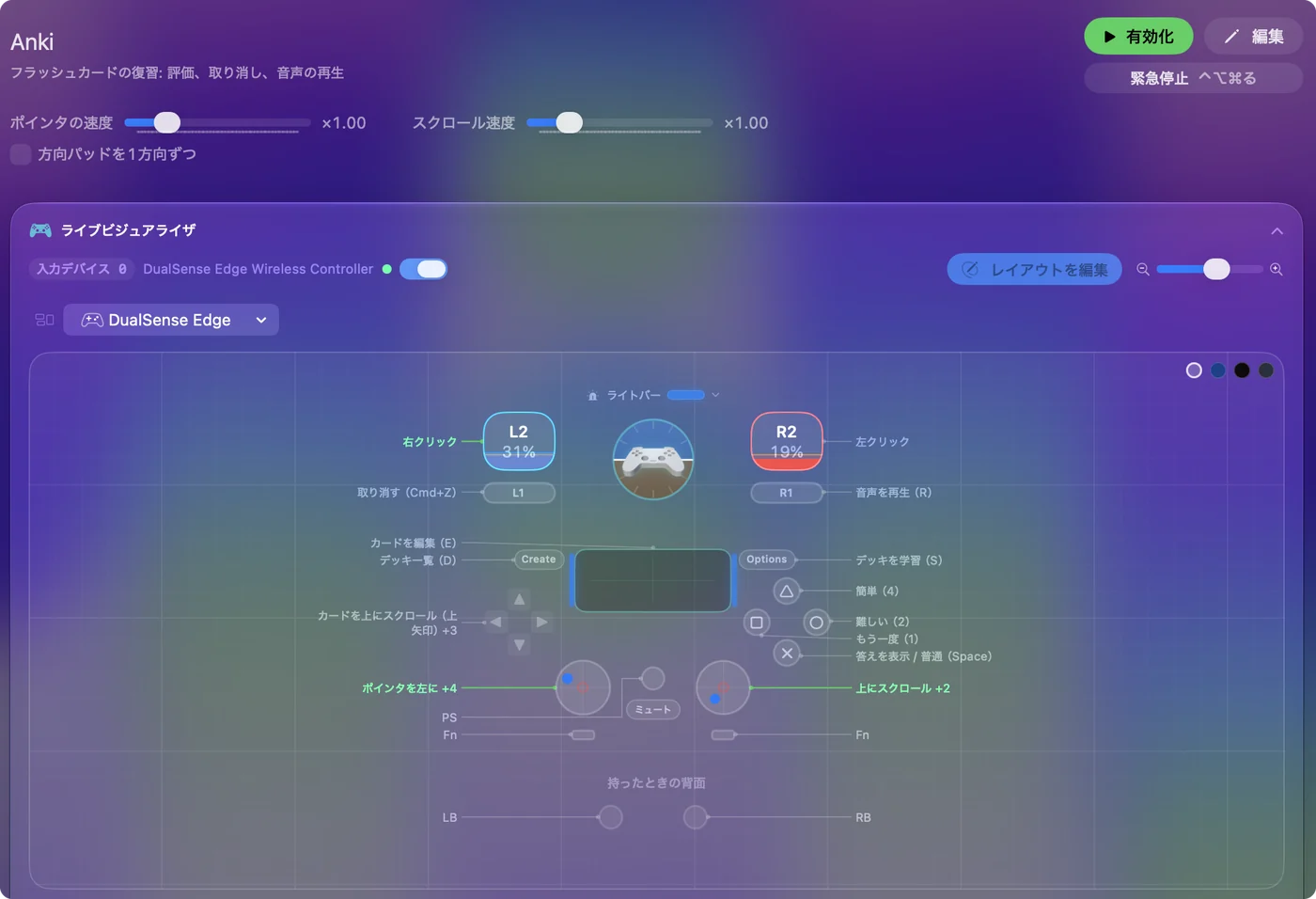Click the circle face button on the controller
This screenshot has height=899, width=1316.
click(x=817, y=622)
